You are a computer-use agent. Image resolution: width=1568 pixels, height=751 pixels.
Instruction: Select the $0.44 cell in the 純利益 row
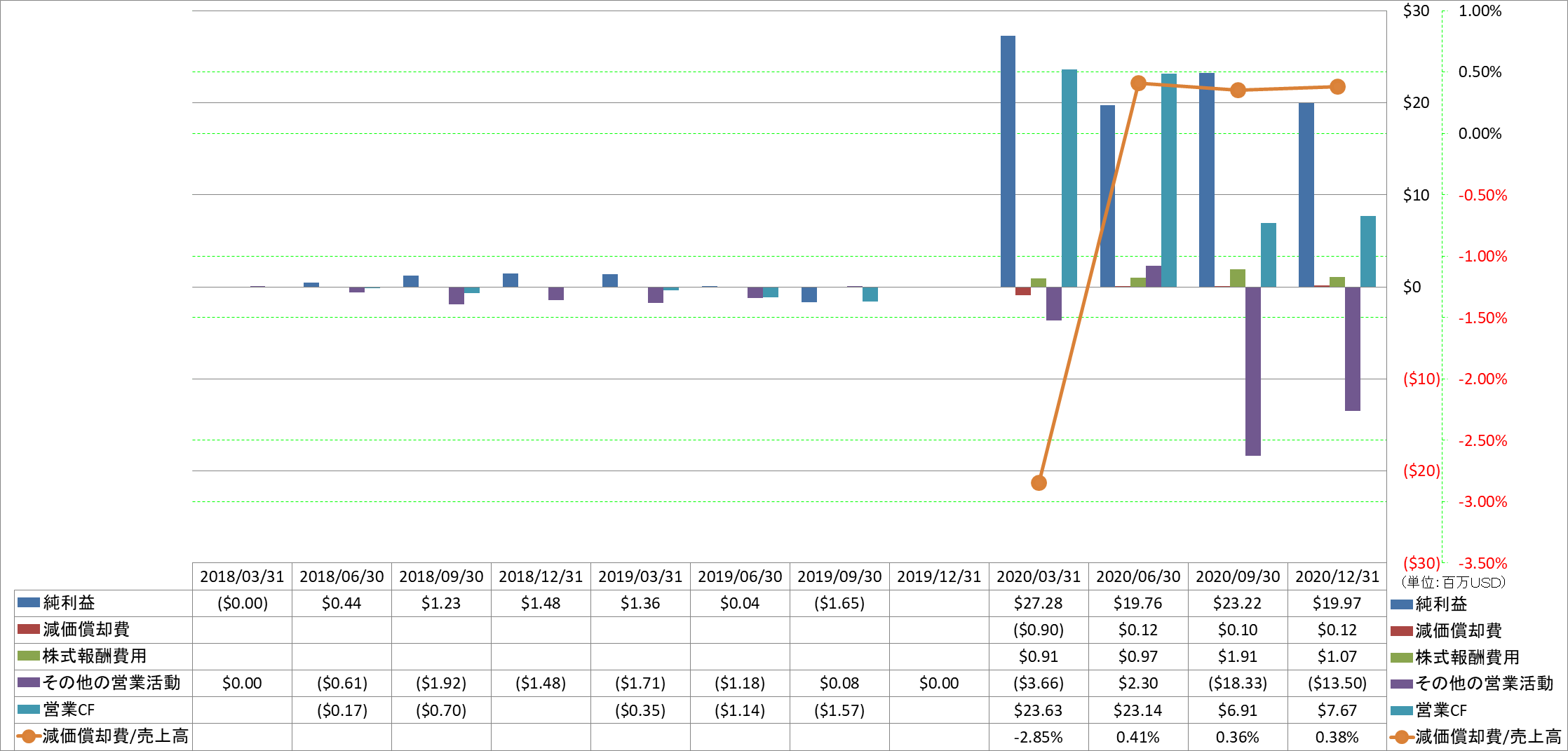coord(342,603)
